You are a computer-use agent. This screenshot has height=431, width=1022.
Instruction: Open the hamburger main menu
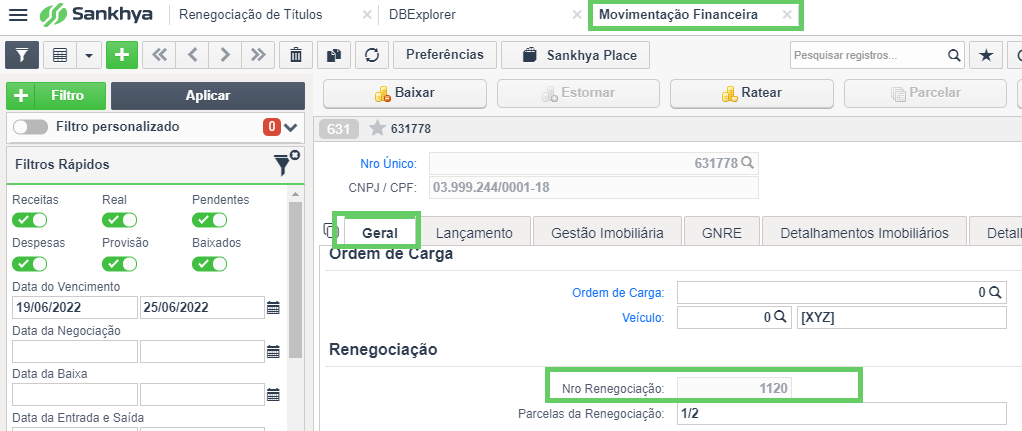tap(18, 14)
